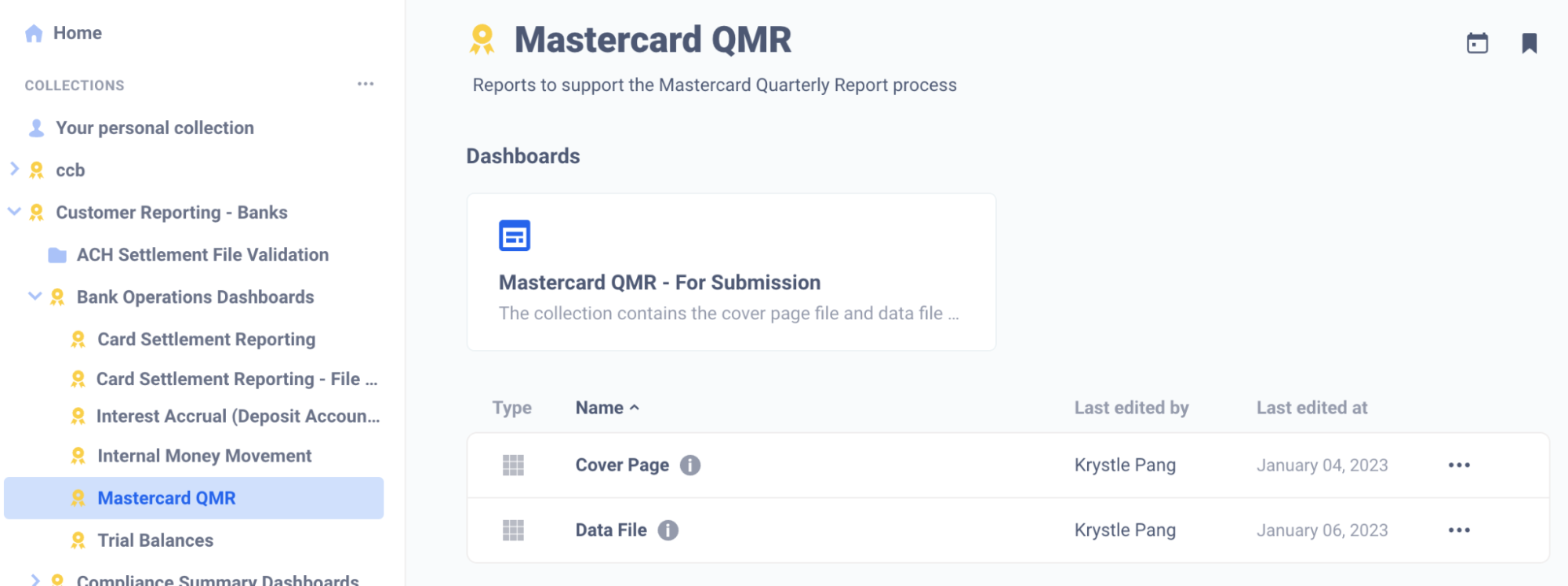This screenshot has height=586, width=1568.
Task: Open Customer Reporting - Banks collection
Action: pos(171,213)
